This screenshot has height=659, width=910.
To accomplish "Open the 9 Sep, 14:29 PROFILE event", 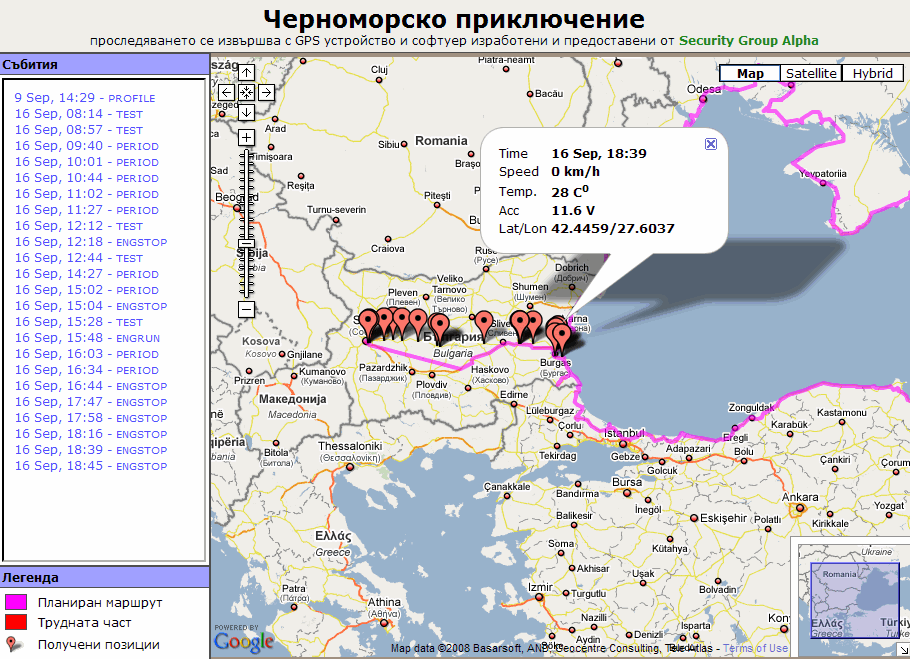I will click(84, 98).
